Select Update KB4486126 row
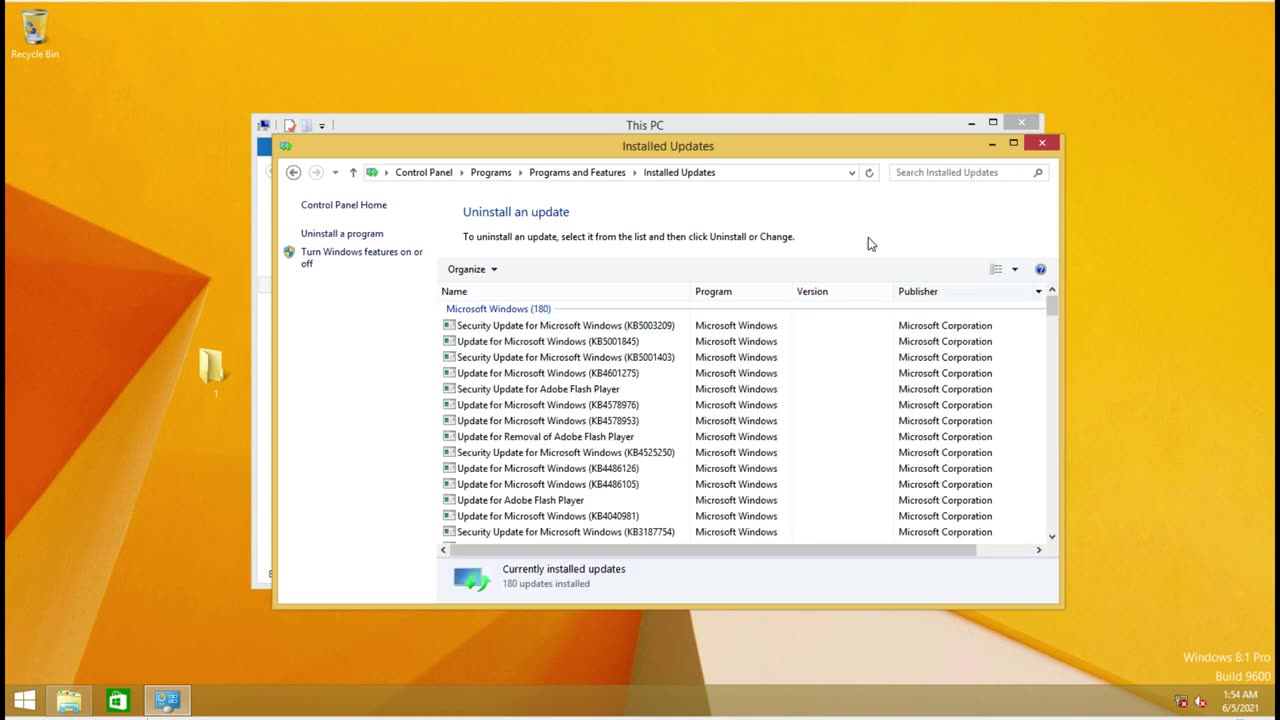 click(741, 469)
